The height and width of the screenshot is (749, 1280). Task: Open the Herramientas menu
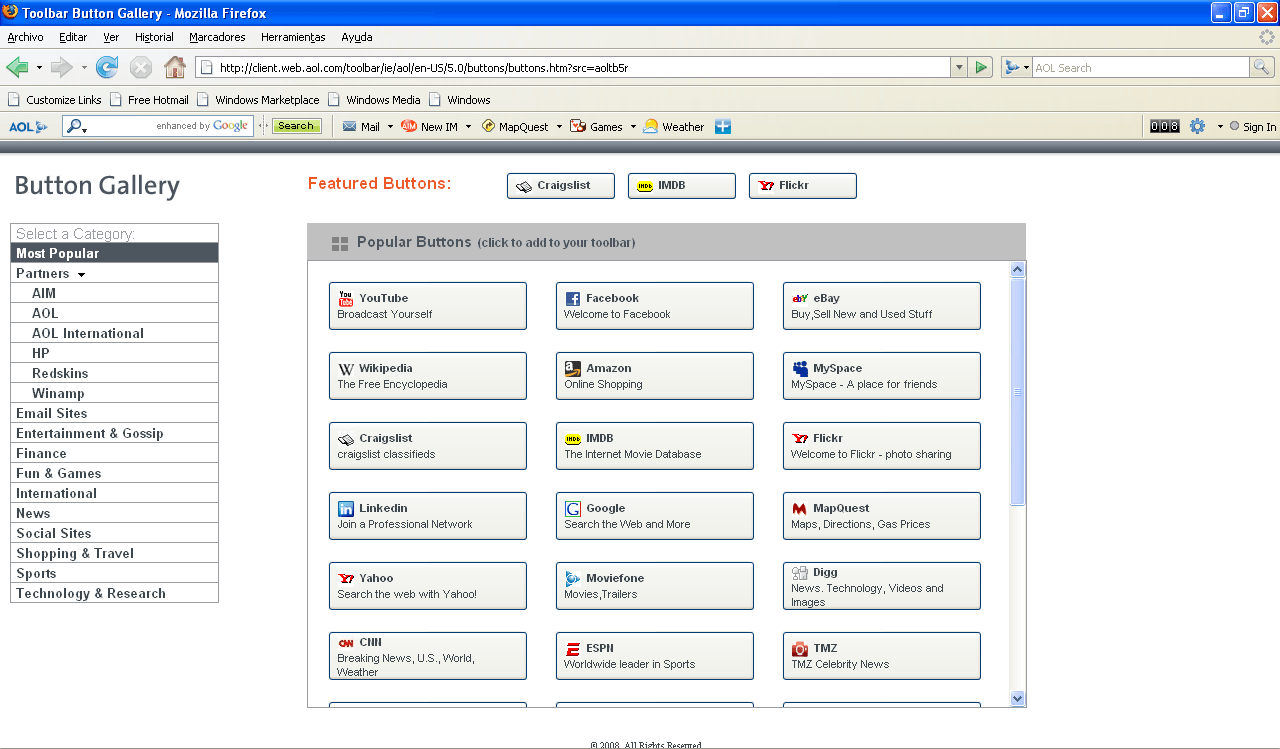pyautogui.click(x=292, y=37)
